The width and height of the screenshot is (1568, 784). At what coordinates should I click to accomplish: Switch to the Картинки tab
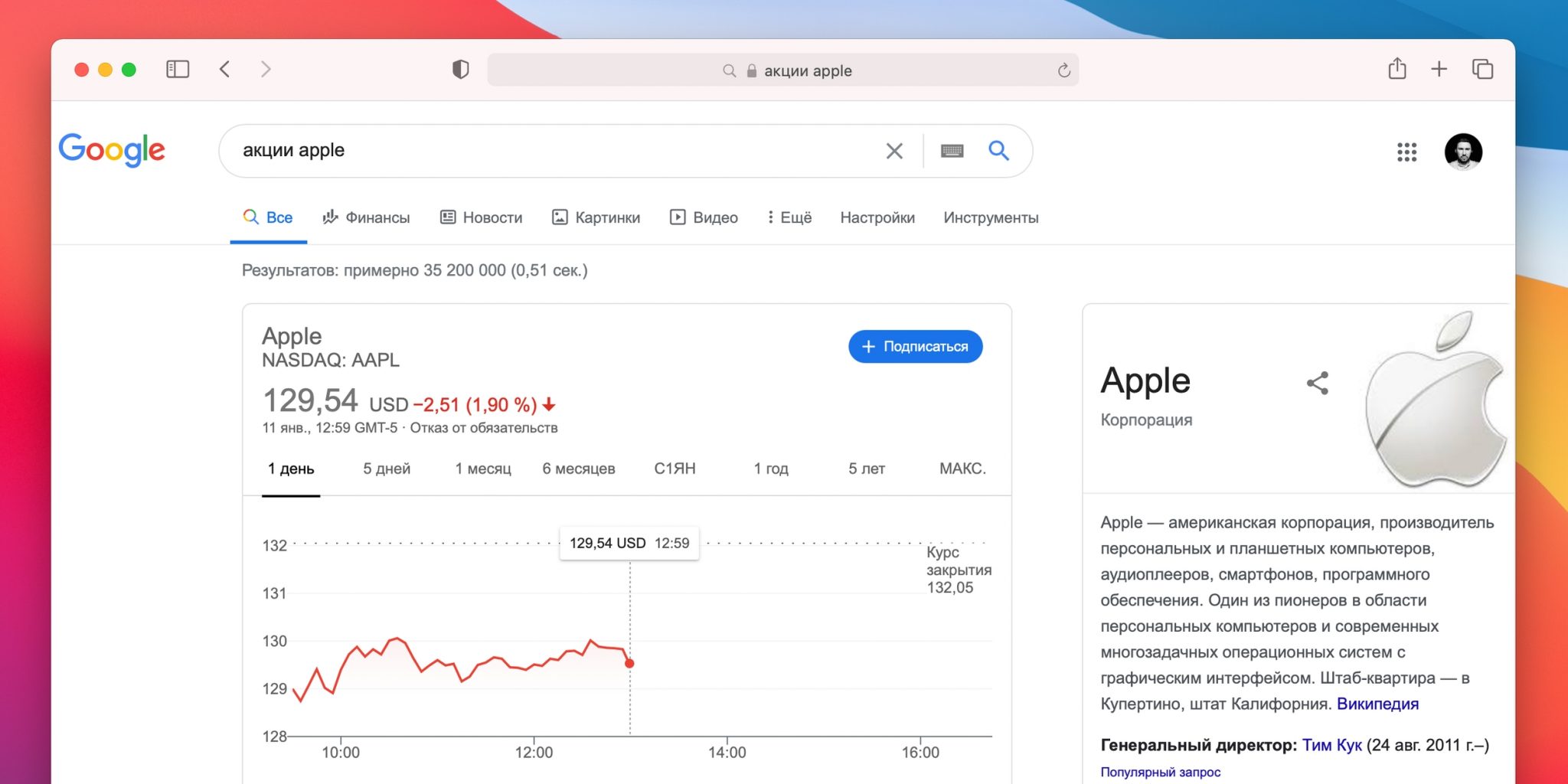pyautogui.click(x=596, y=217)
